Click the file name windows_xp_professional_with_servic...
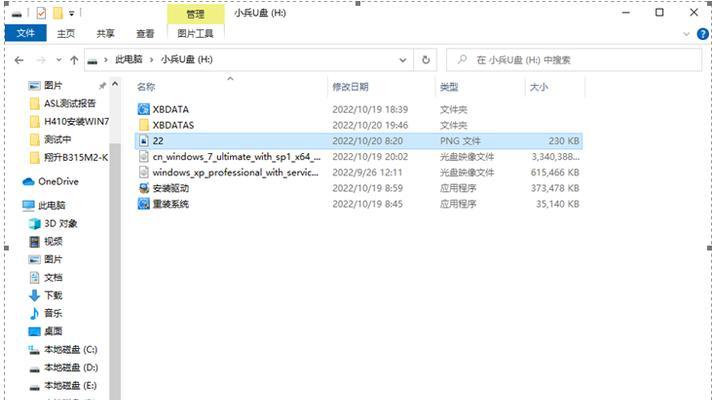 236,173
